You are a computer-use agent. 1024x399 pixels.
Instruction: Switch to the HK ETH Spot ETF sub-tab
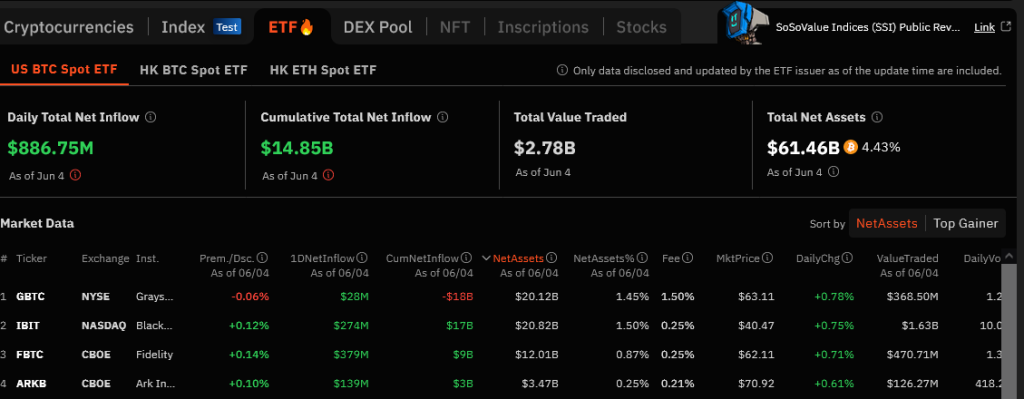click(x=323, y=70)
